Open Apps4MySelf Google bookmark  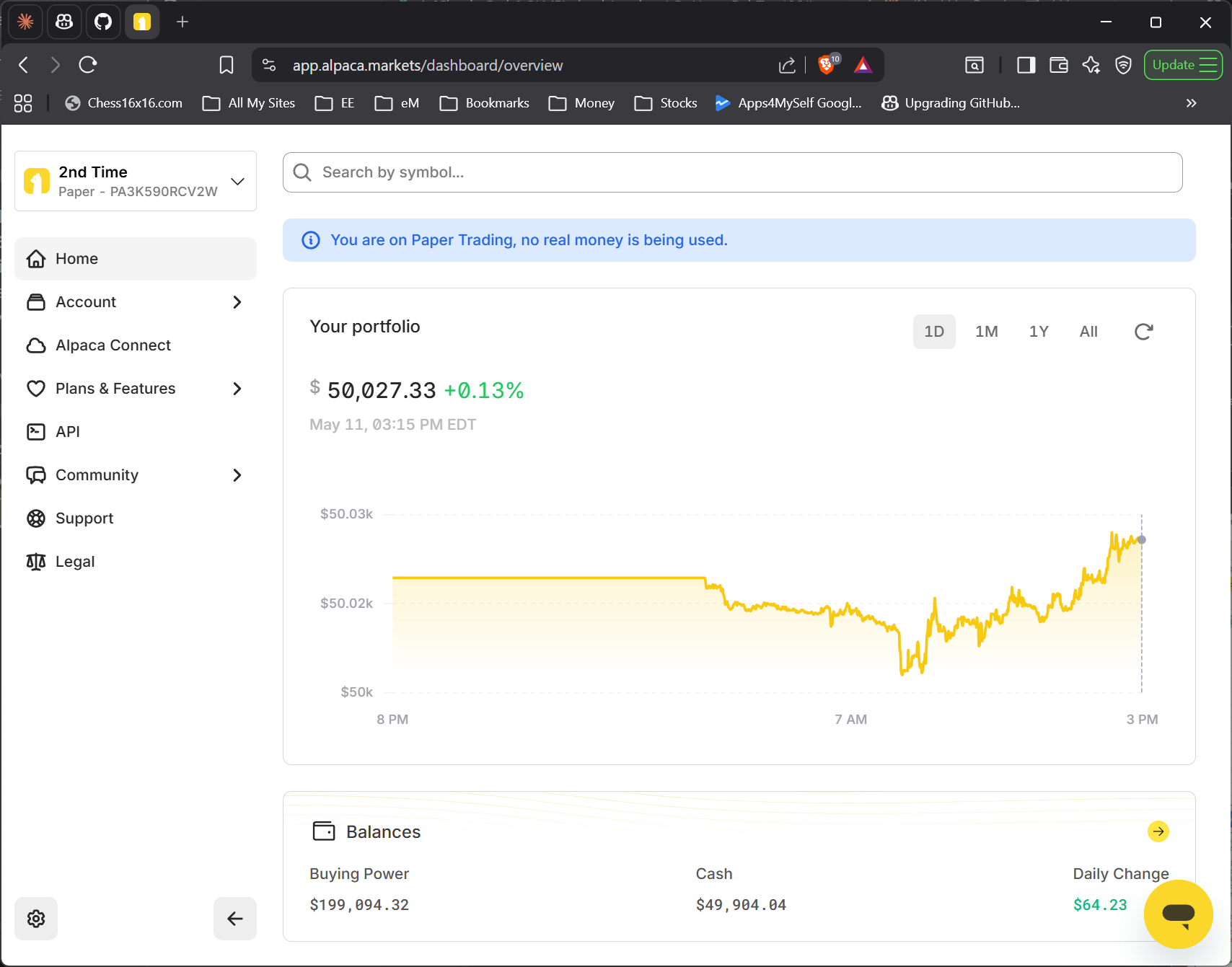point(788,103)
